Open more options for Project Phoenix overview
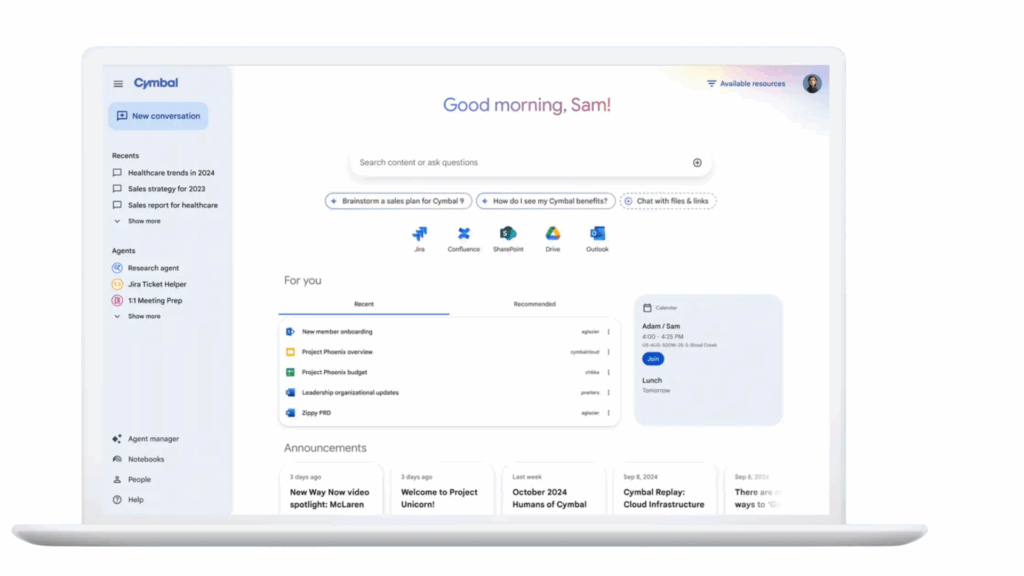Viewport: 1024px width, 576px height. (609, 352)
